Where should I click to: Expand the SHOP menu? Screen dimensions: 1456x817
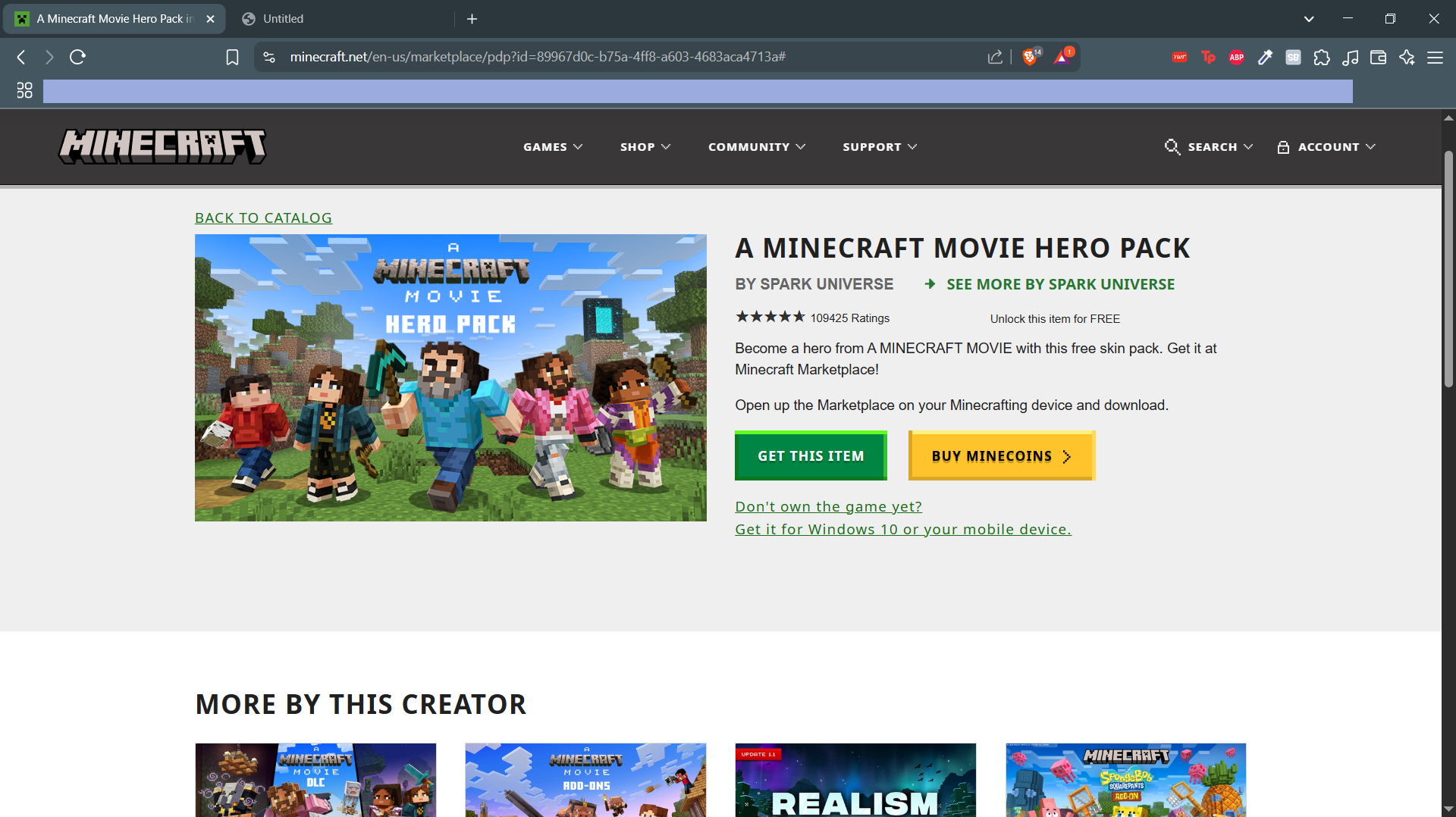[x=645, y=147]
